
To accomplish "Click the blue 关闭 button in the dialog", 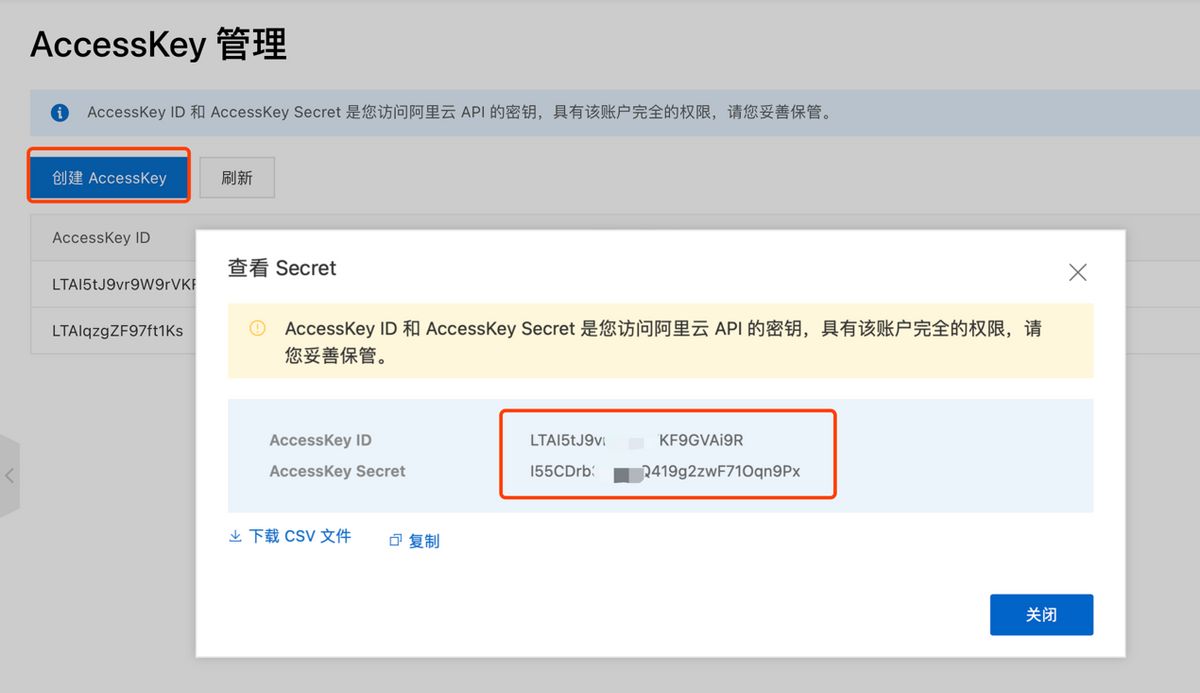I will 1041,615.
